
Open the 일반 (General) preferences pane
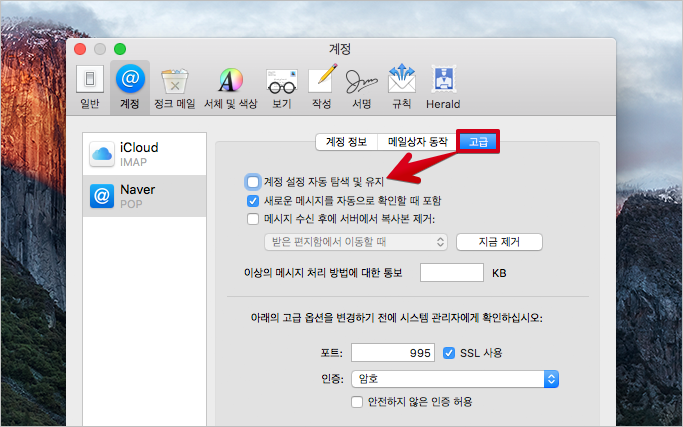[x=90, y=87]
